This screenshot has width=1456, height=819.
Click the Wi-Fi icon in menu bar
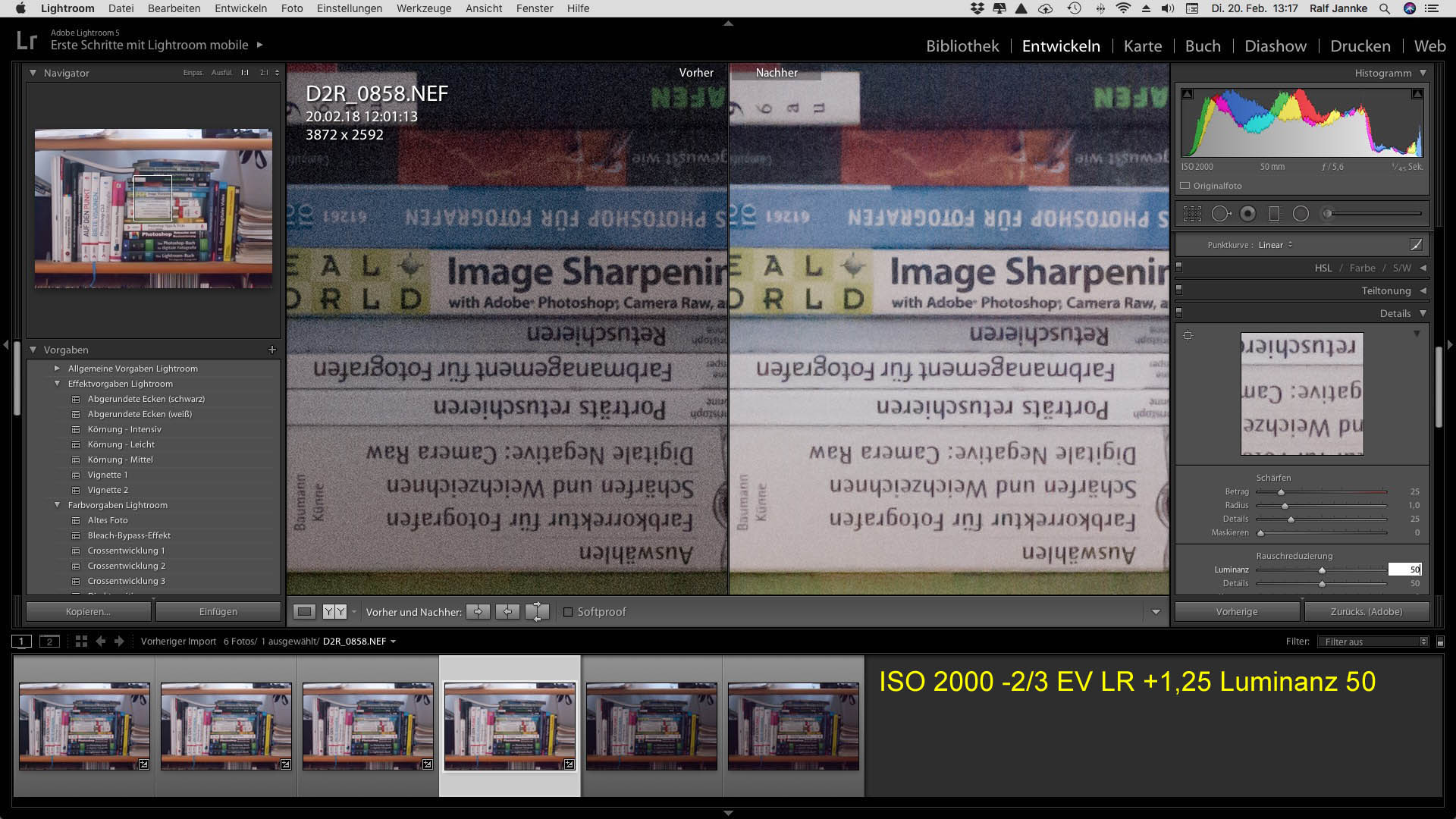[x=1123, y=8]
